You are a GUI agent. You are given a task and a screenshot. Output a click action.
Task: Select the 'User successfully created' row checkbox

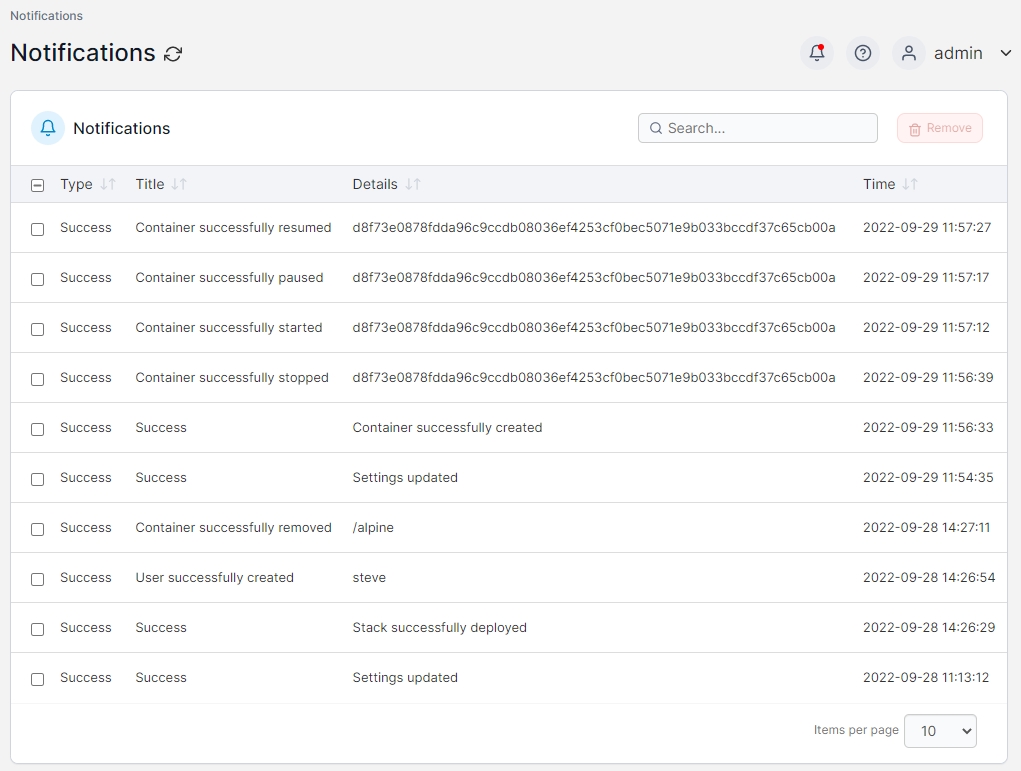point(38,579)
